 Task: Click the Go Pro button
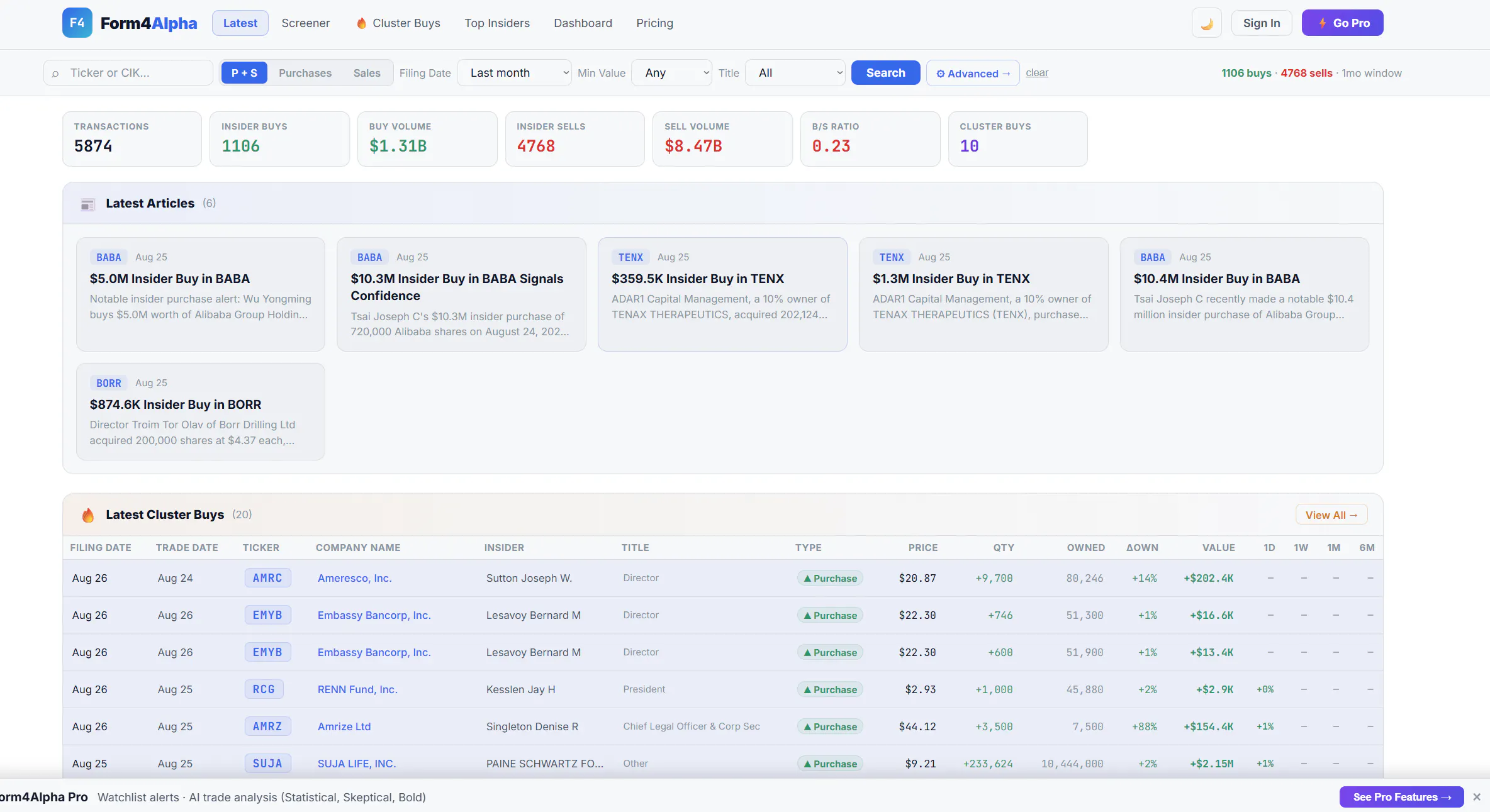1342,23
